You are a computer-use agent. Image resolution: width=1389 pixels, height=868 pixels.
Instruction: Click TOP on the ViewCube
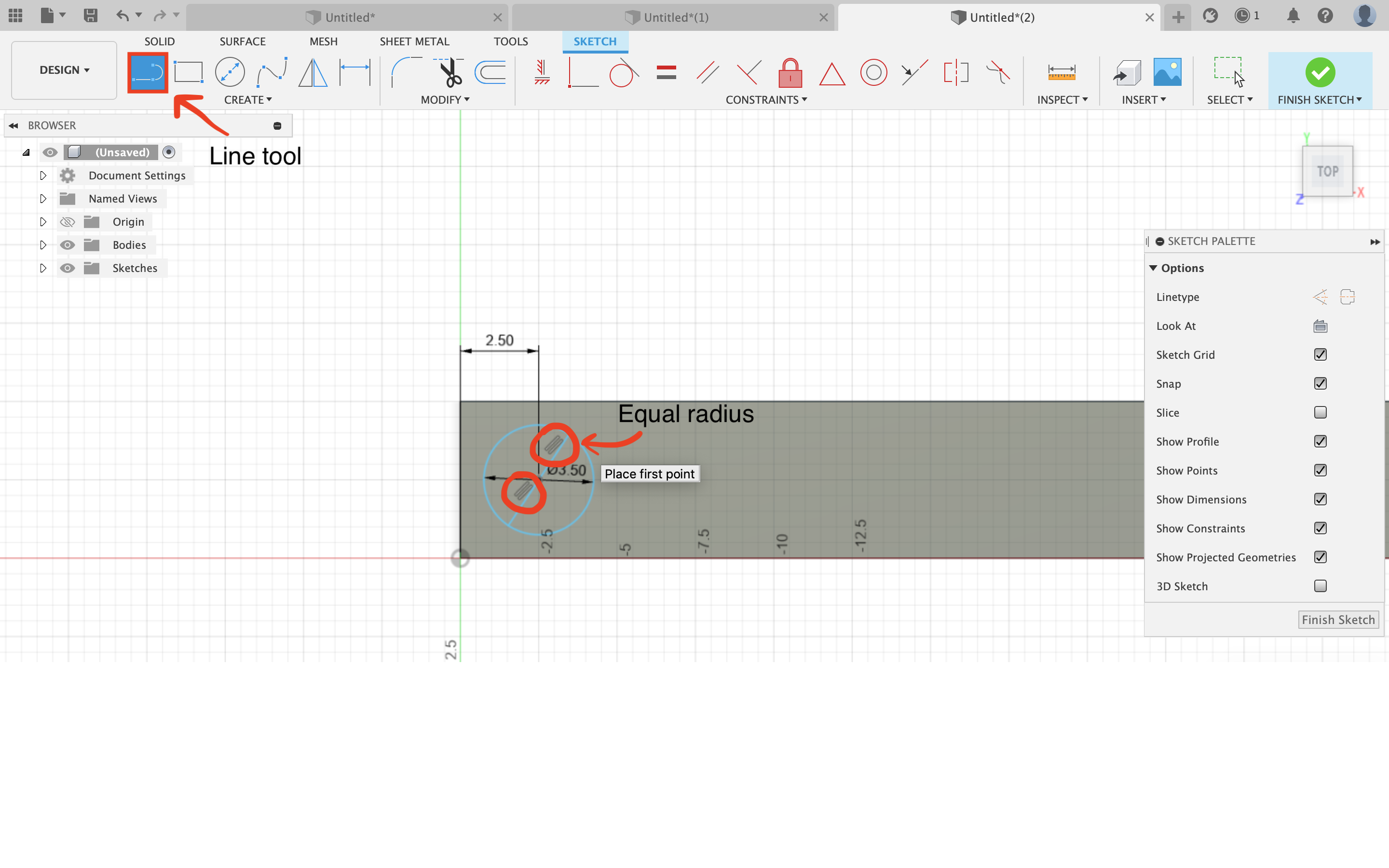click(1328, 171)
